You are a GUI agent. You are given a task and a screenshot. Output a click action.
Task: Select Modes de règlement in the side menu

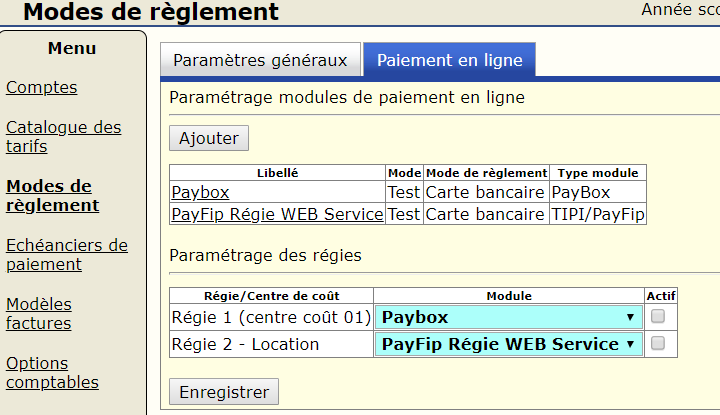52,196
